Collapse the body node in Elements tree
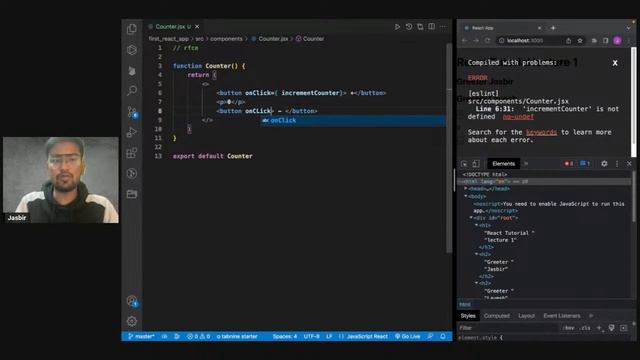The width and height of the screenshot is (640, 360). 466,196
